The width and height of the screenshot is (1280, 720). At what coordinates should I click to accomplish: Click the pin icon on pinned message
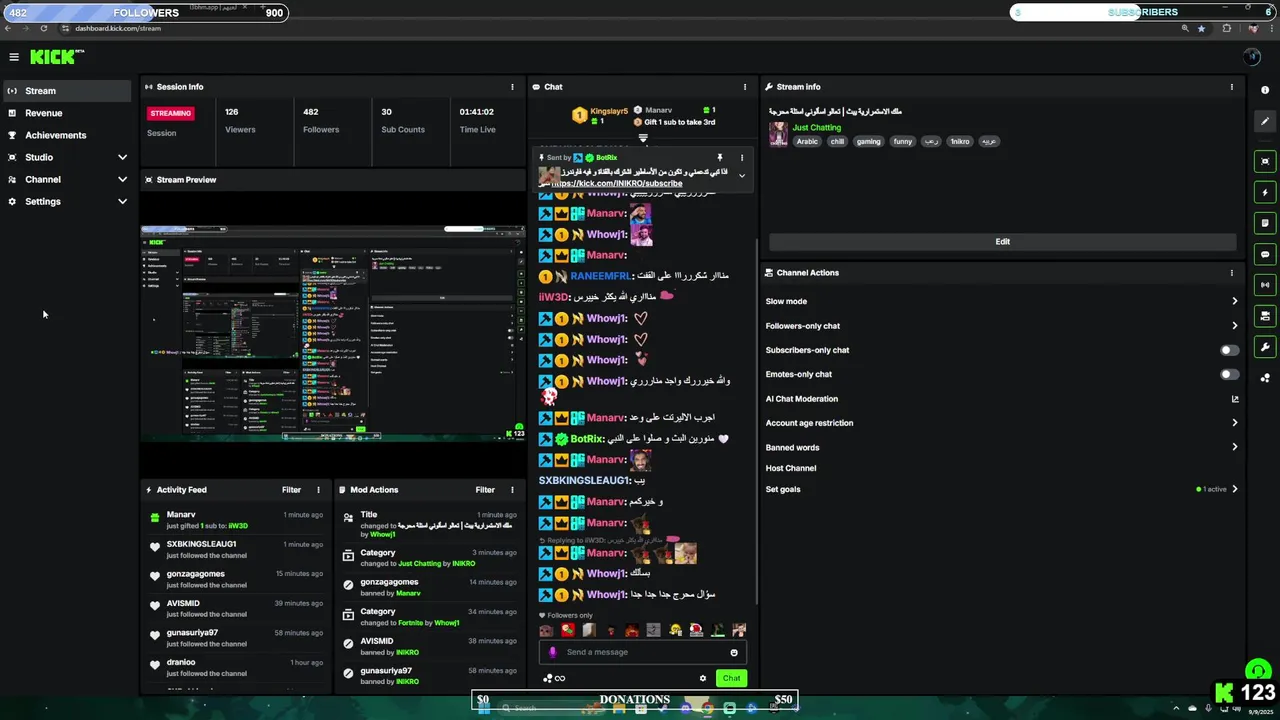click(x=719, y=158)
